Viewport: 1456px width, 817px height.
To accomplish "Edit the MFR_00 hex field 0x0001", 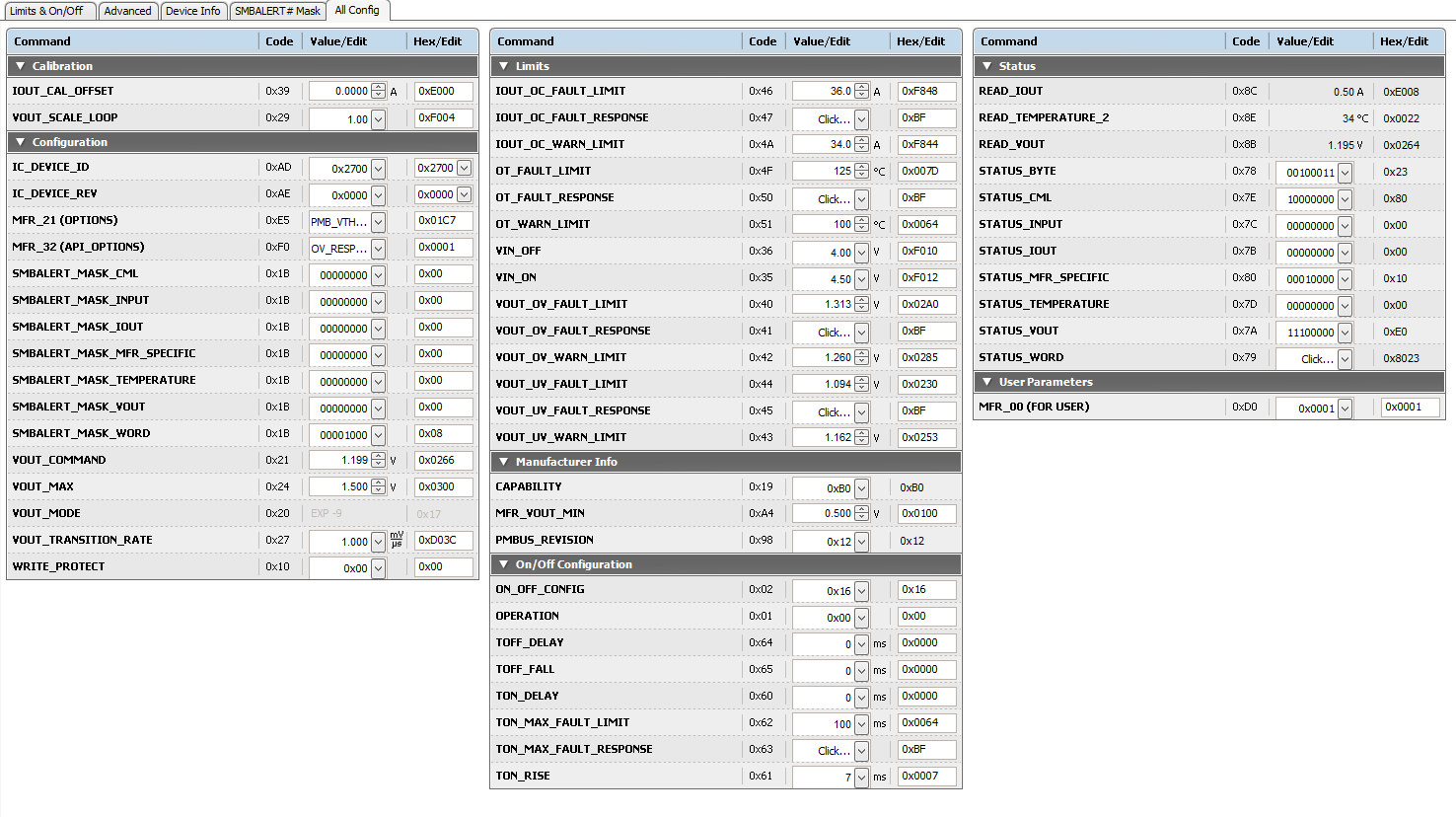I will [1410, 407].
